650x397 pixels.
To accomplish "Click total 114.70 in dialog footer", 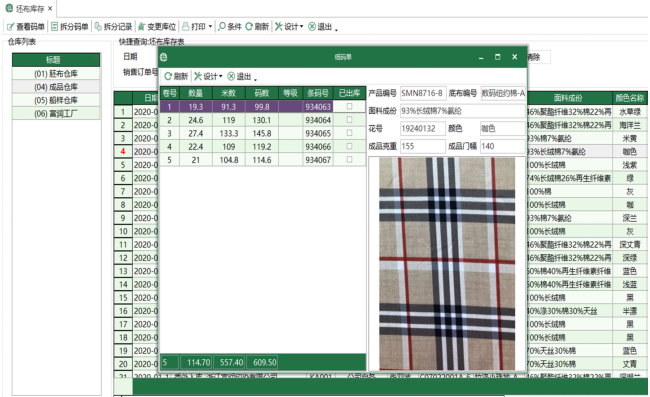I will (x=196, y=363).
